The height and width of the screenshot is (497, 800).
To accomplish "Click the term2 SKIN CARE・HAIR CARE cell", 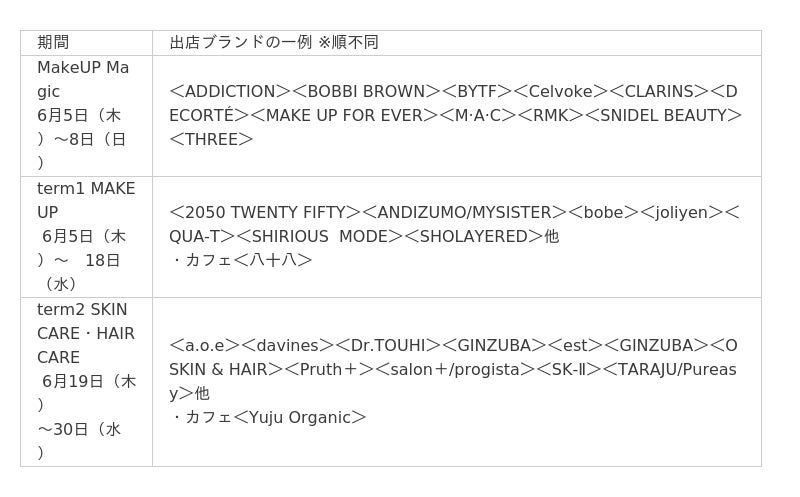I will (x=86, y=382).
